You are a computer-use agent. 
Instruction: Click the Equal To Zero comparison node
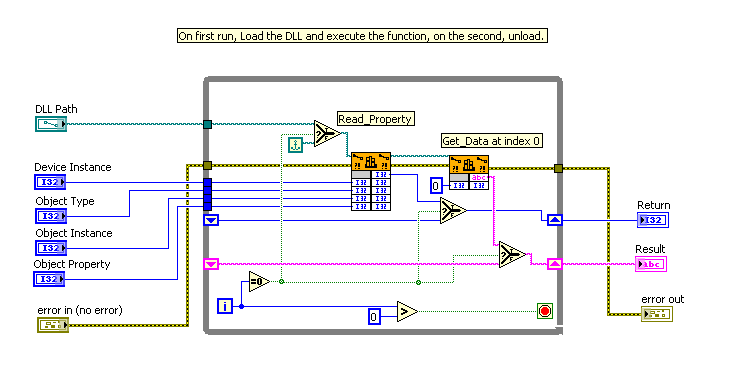pyautogui.click(x=259, y=281)
